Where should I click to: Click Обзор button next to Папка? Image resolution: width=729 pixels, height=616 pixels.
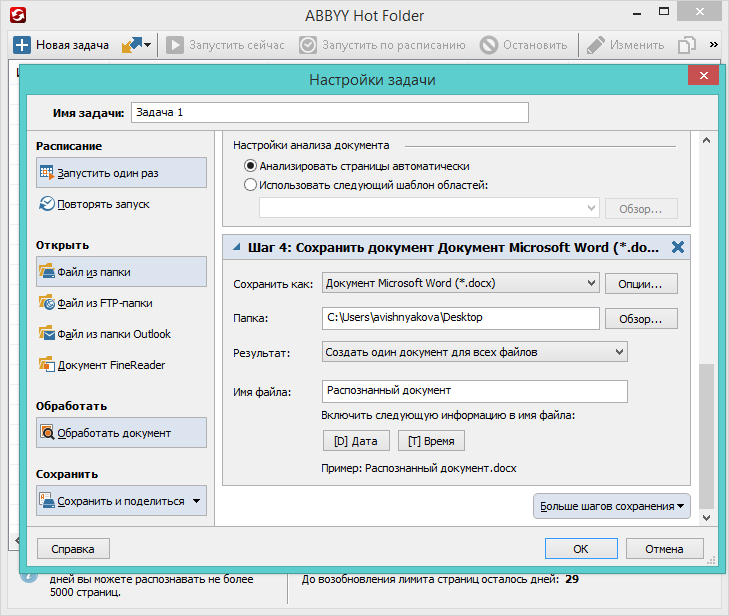tap(641, 319)
